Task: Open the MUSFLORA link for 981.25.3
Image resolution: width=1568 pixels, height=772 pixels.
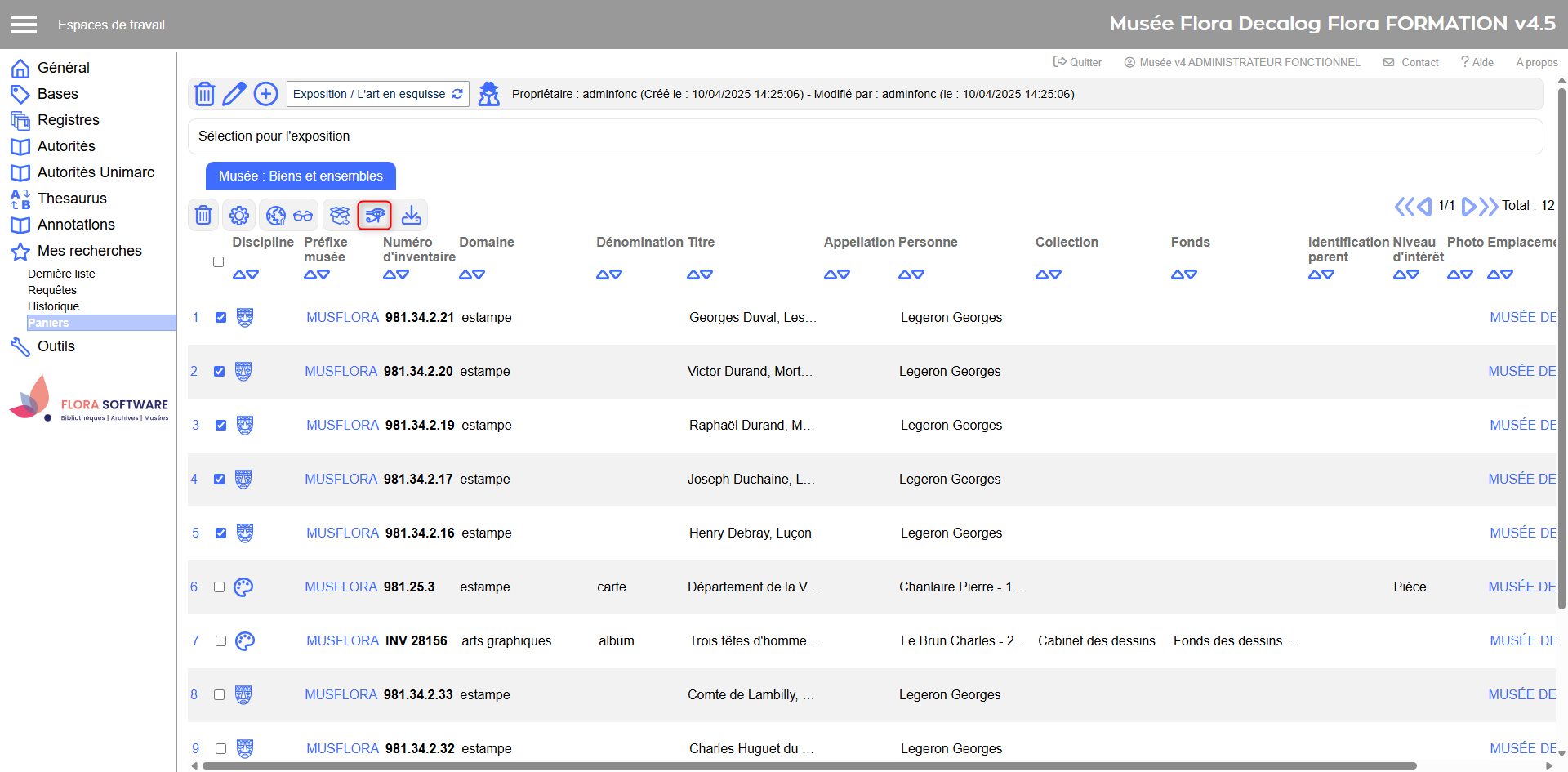Action: point(341,587)
